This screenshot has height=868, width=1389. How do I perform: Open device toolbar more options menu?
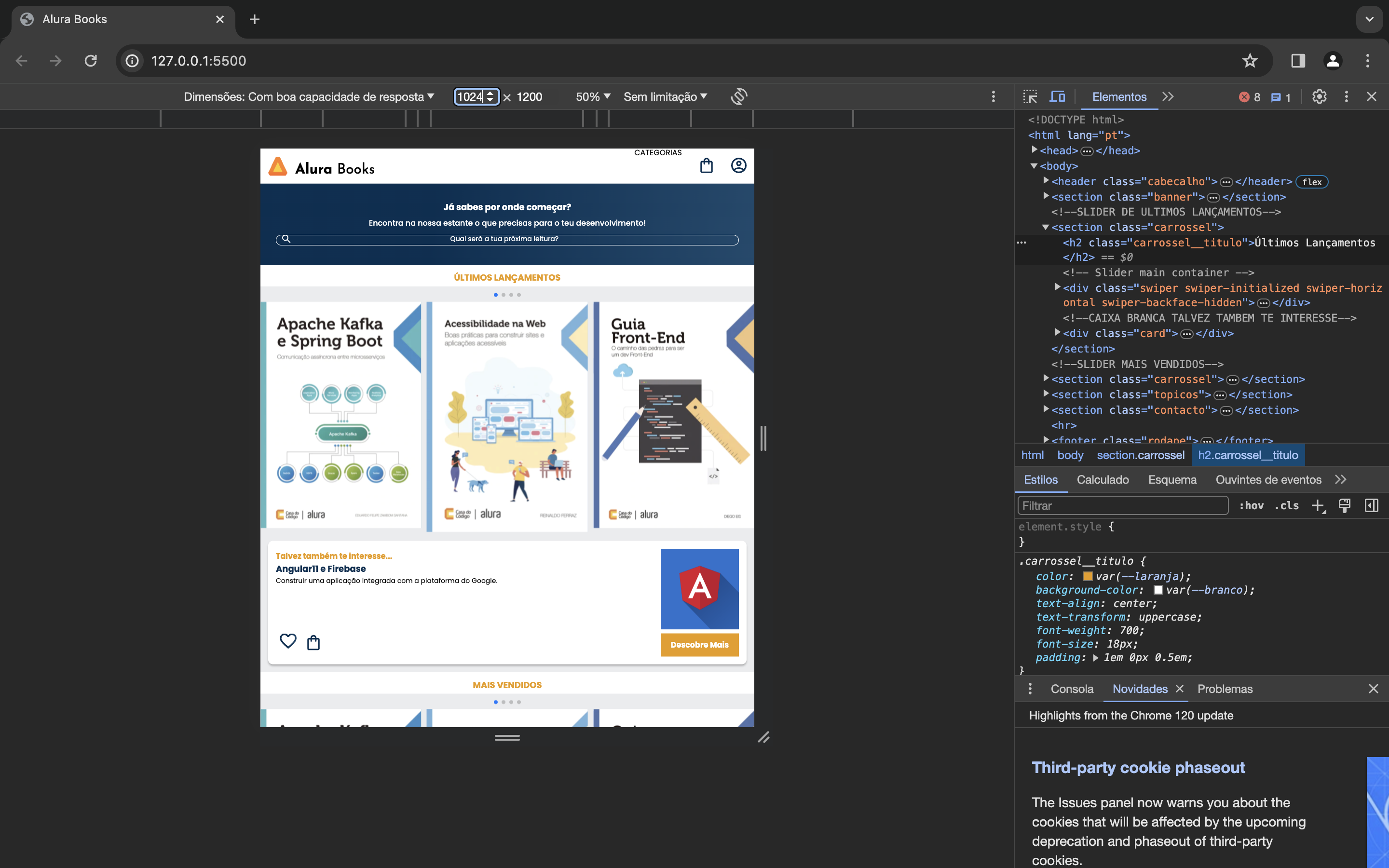tap(993, 96)
